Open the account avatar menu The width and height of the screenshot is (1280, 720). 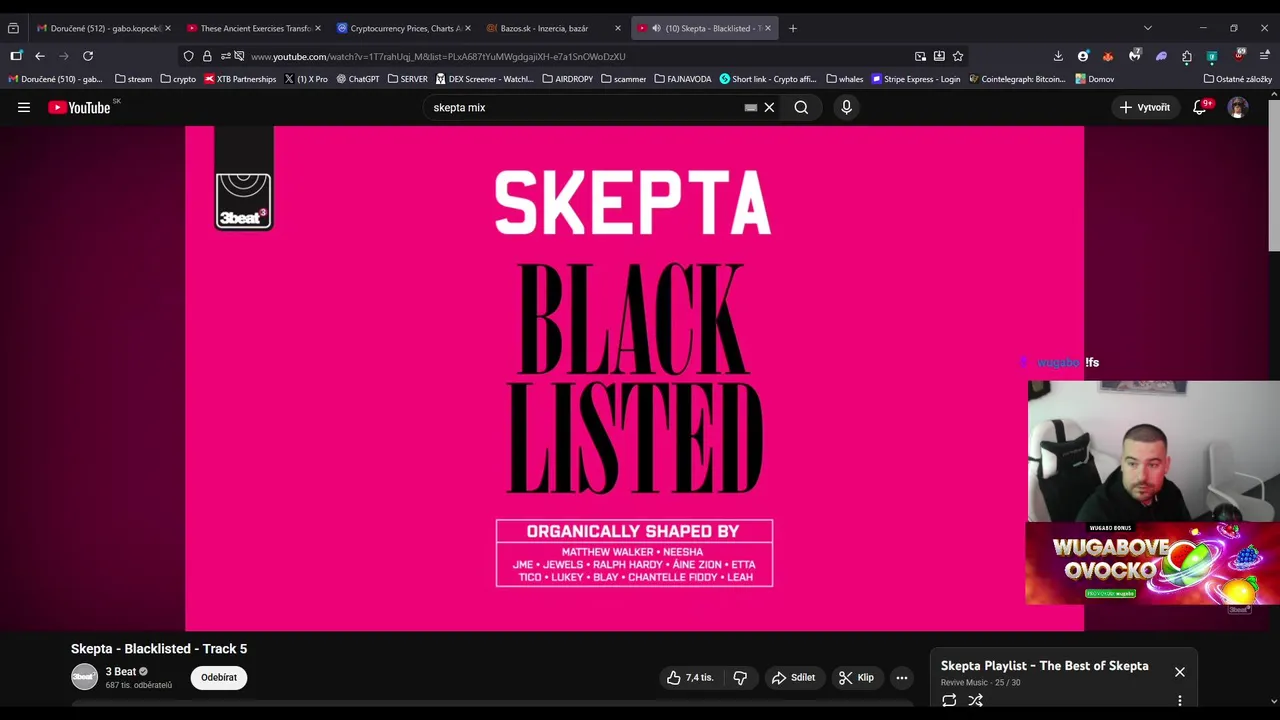pos(1238,107)
